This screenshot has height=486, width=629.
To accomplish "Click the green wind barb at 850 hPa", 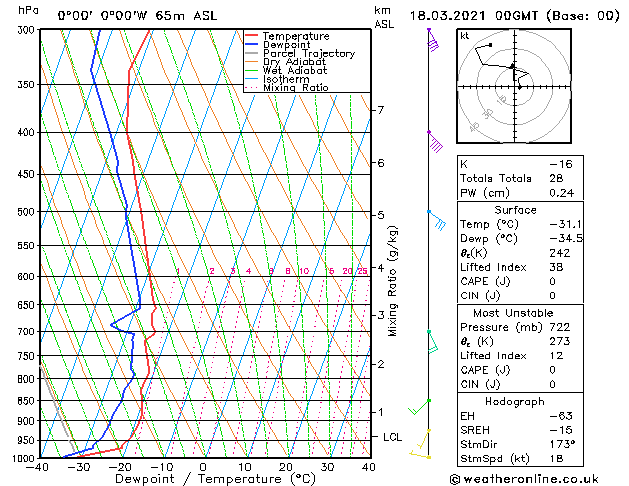I will tap(420, 407).
